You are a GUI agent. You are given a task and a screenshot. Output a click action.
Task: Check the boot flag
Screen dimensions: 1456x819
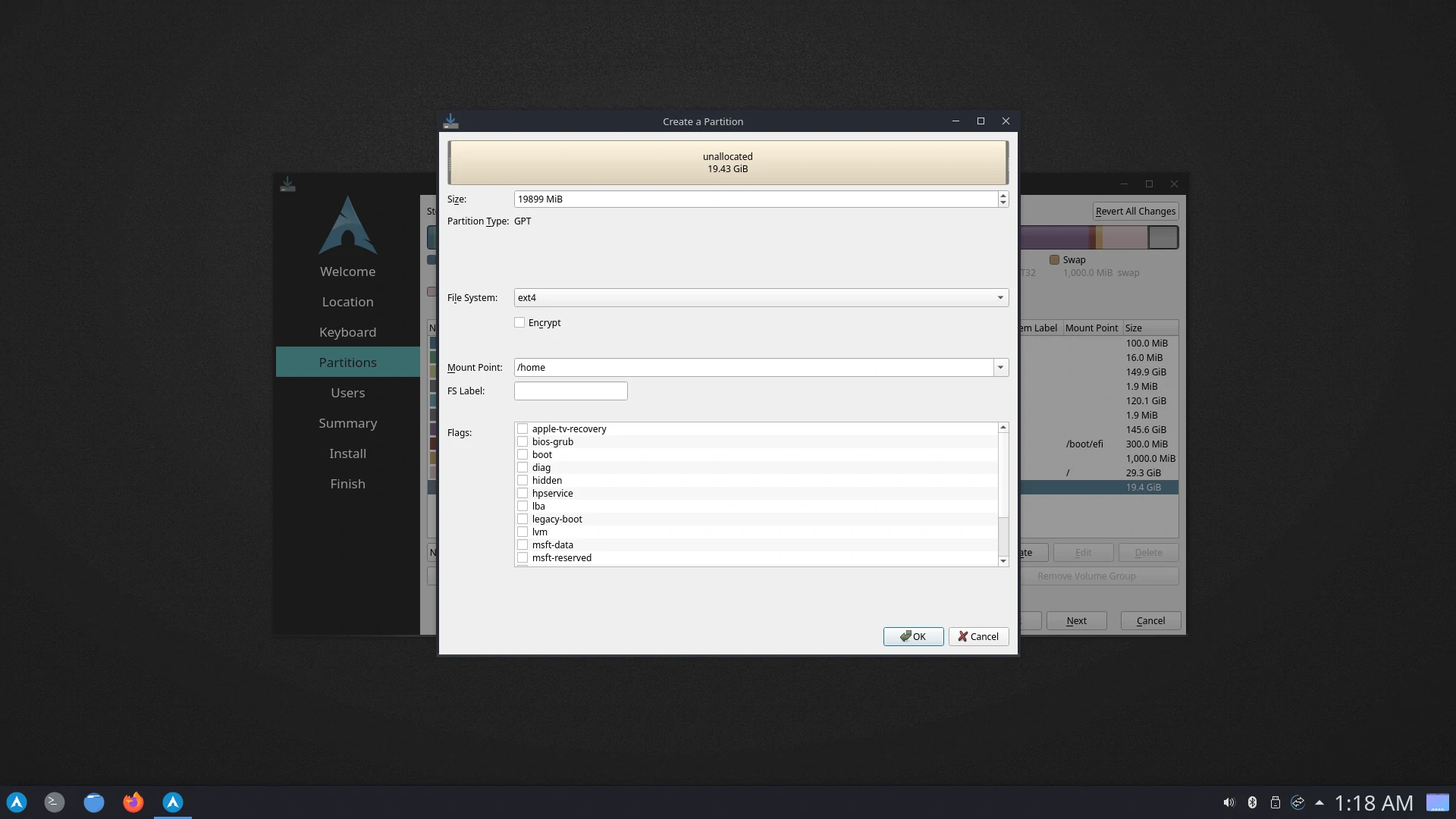click(522, 455)
